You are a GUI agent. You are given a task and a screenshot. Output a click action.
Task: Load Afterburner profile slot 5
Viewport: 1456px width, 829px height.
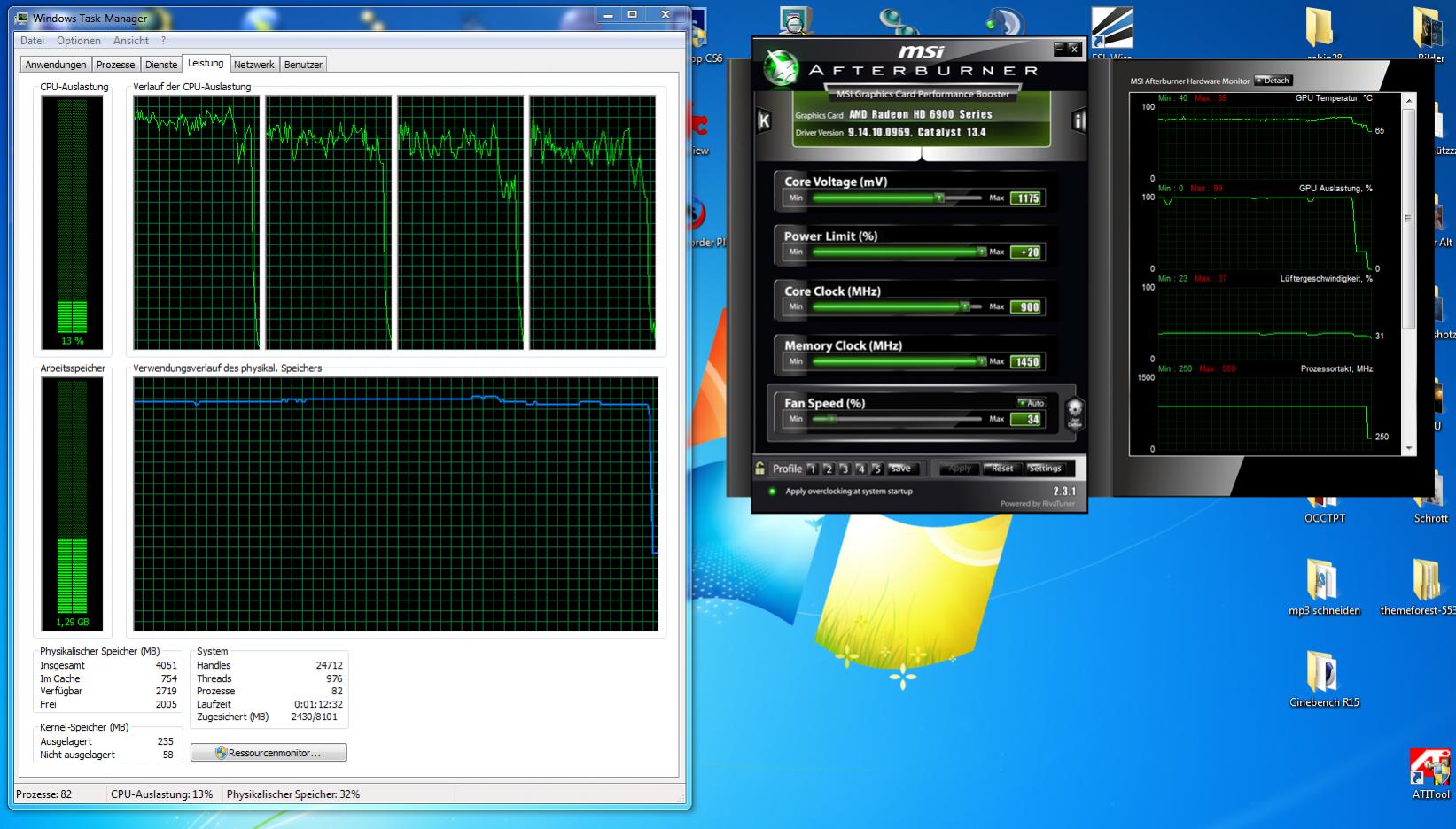876,469
